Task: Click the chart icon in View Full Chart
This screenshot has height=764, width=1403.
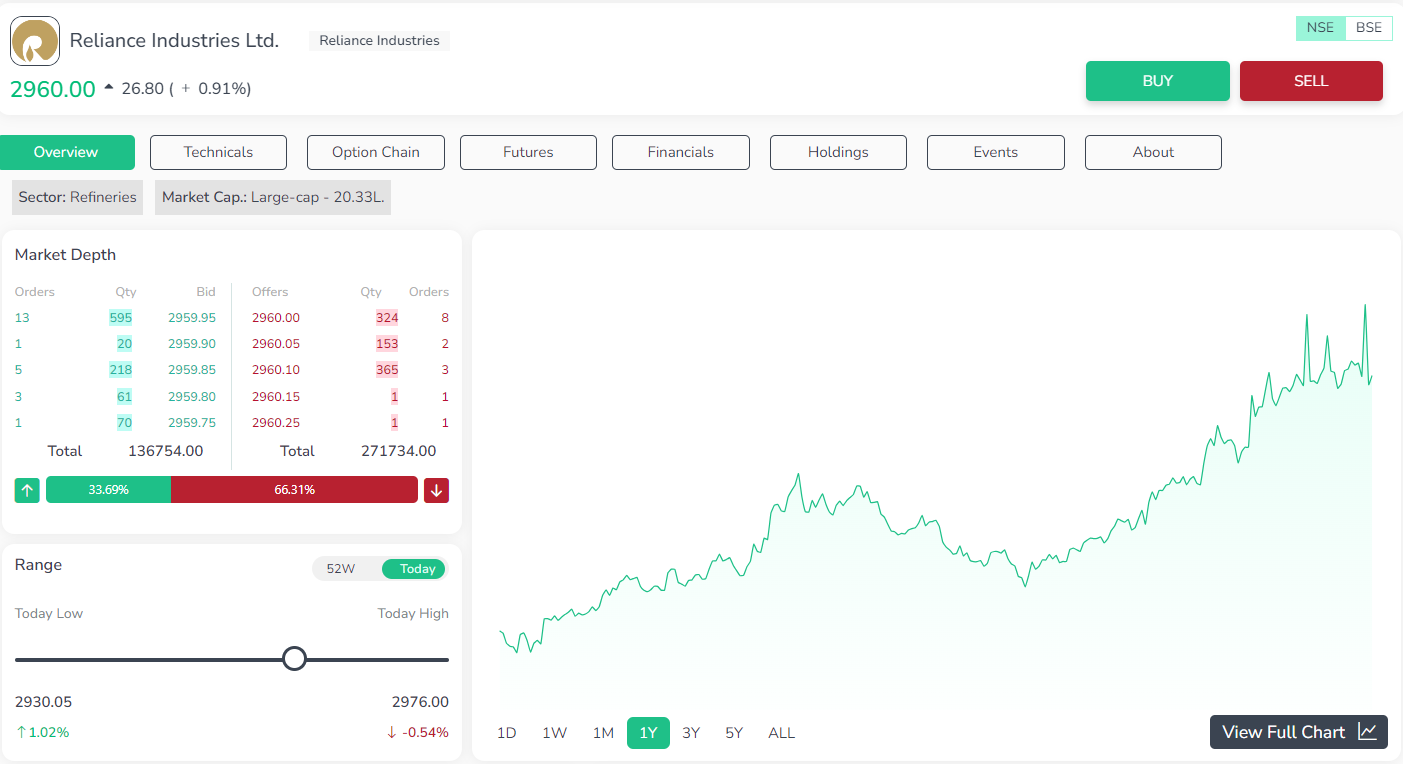Action: tap(1367, 732)
